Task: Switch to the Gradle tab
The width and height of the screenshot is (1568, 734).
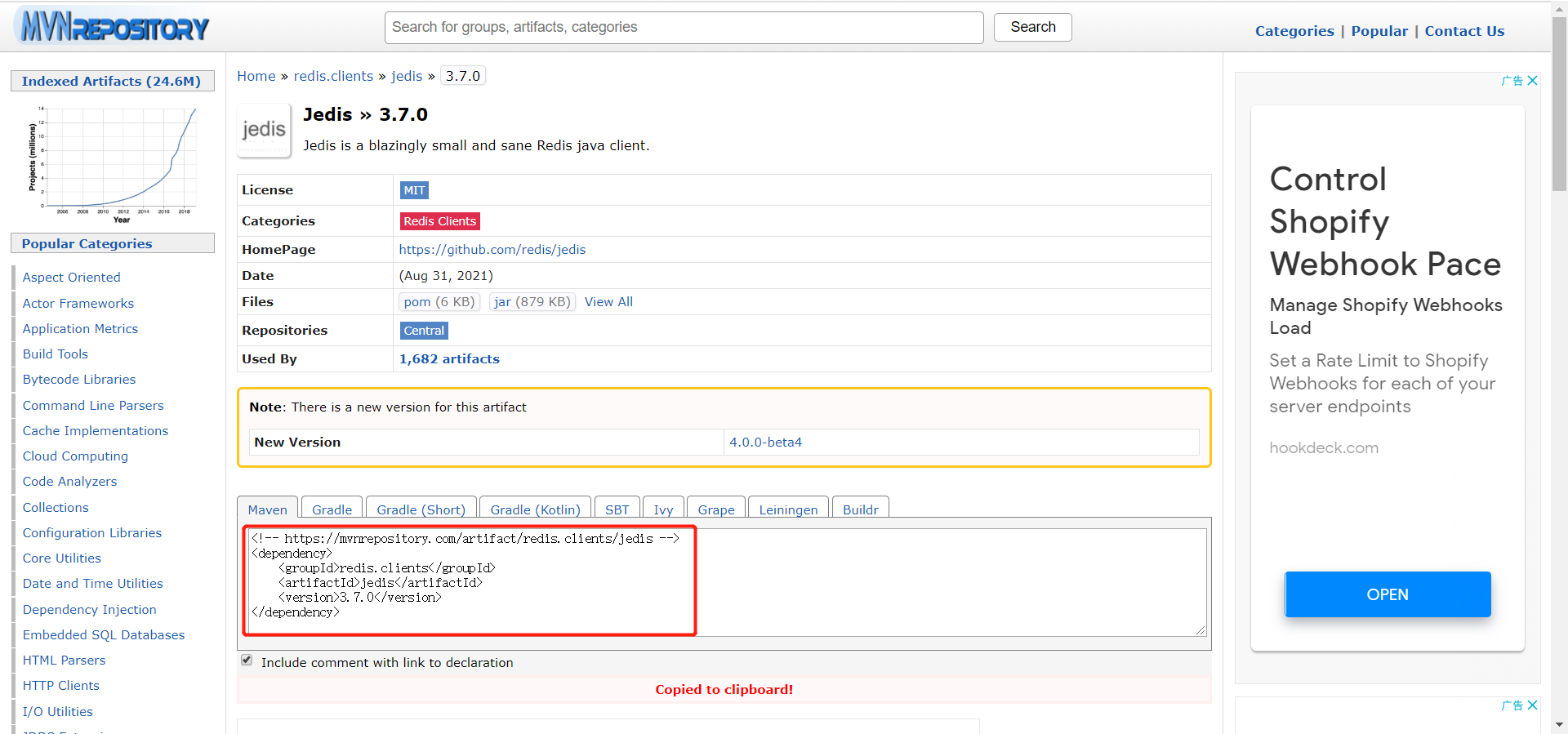Action: click(x=332, y=509)
